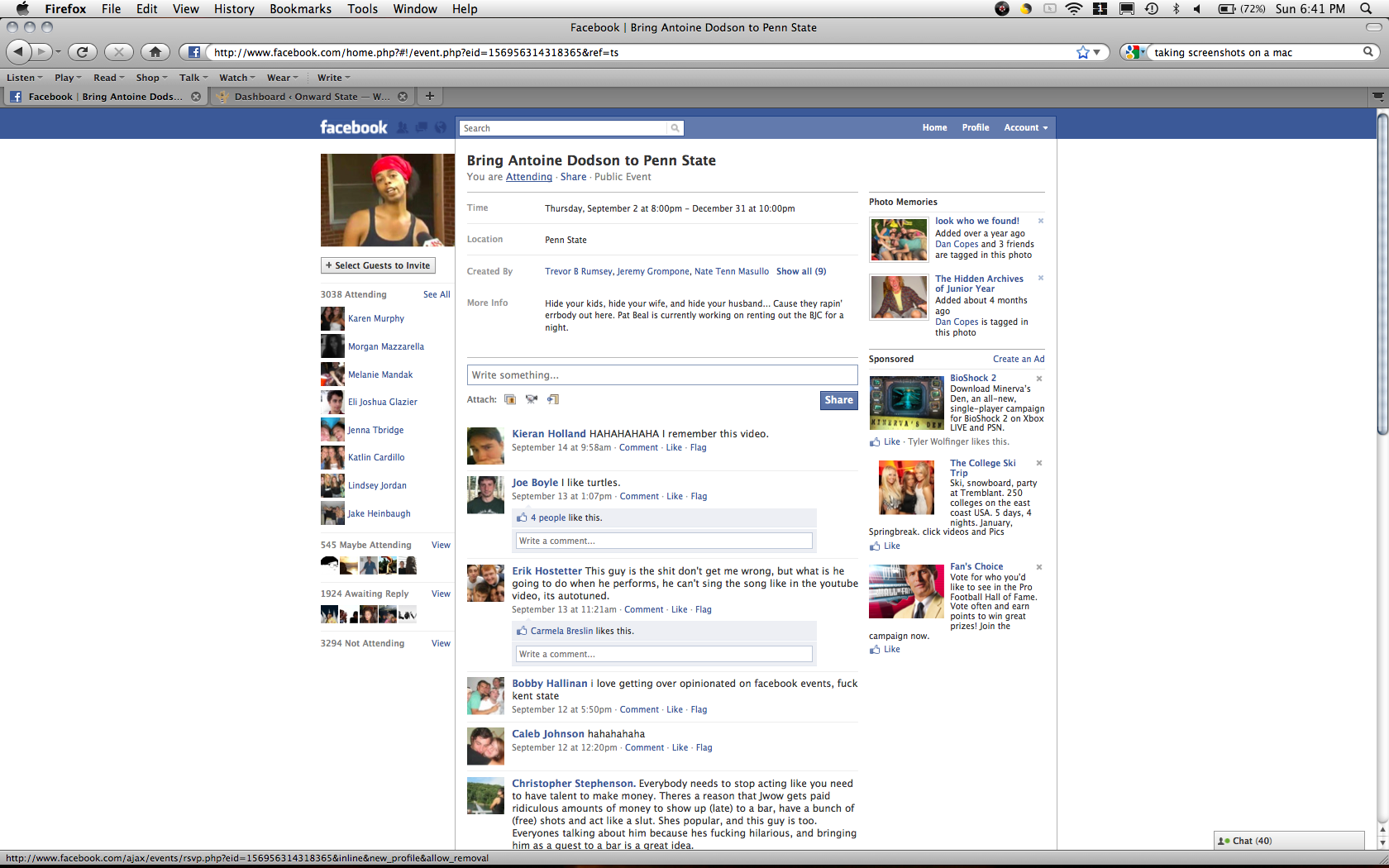
Task: Write a comment on Joe Boyle's post
Action: click(x=664, y=541)
